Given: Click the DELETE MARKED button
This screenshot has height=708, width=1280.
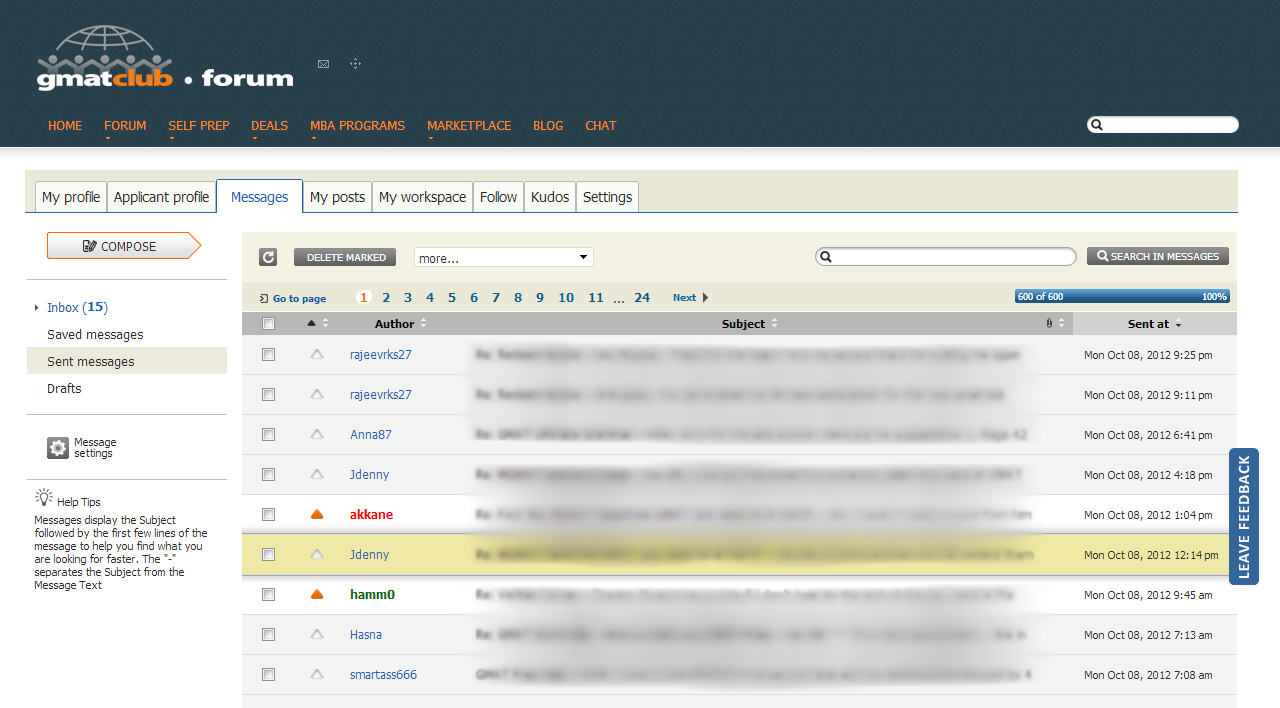Looking at the screenshot, I should [345, 257].
